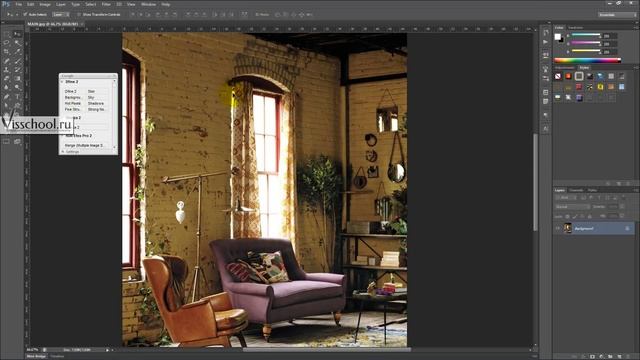Select the Move tool

tap(17, 35)
